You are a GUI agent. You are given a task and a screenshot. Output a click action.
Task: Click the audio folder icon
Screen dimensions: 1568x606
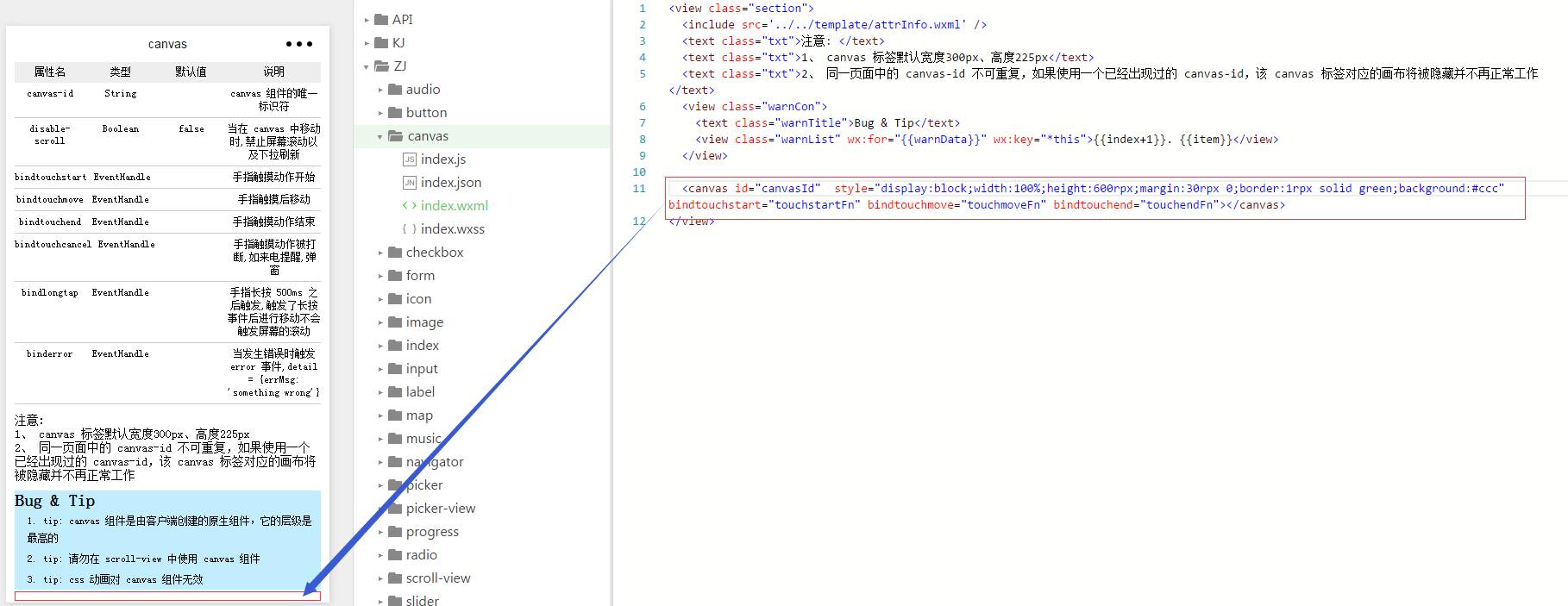pos(395,89)
